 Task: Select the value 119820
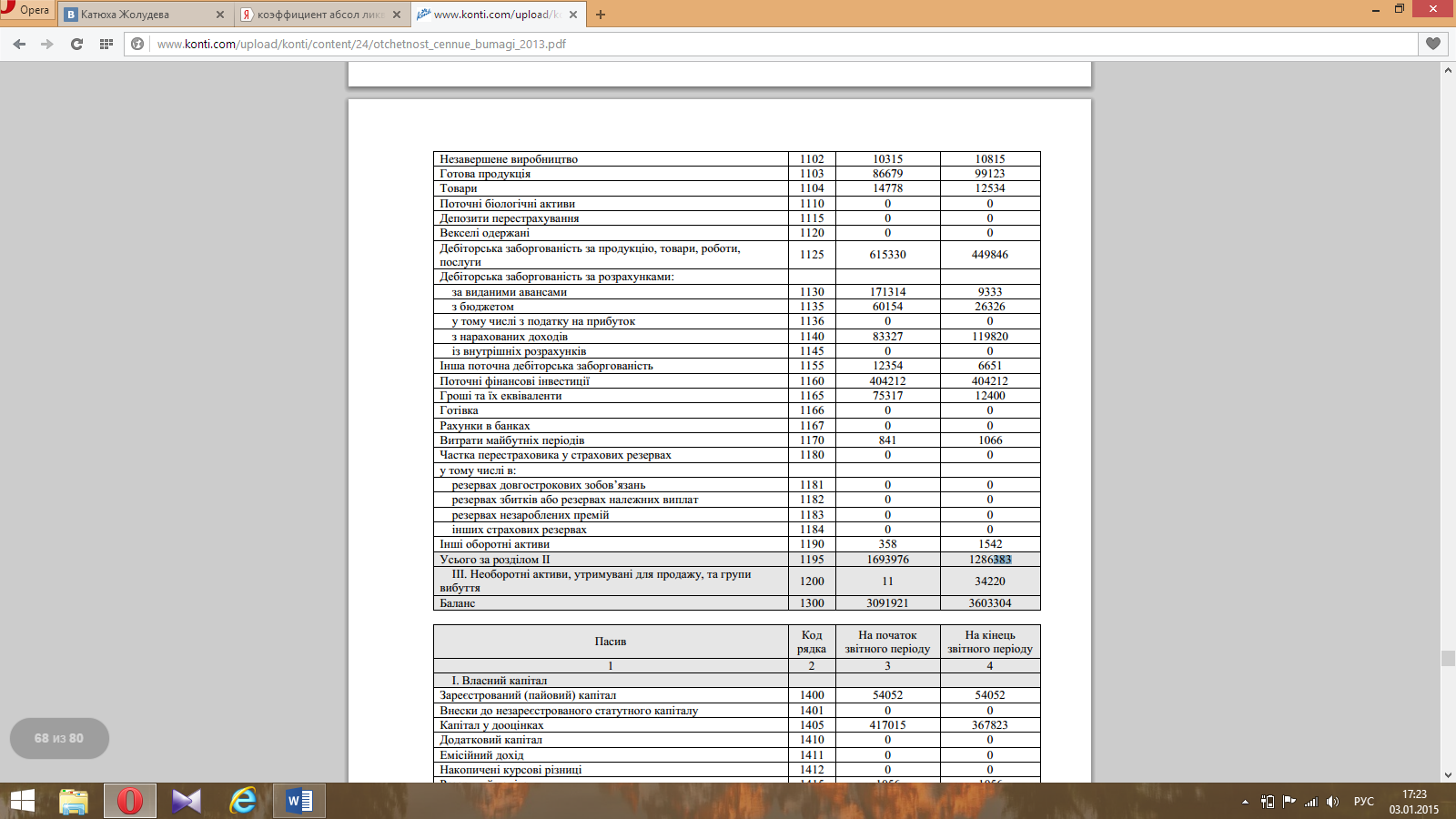tap(990, 337)
